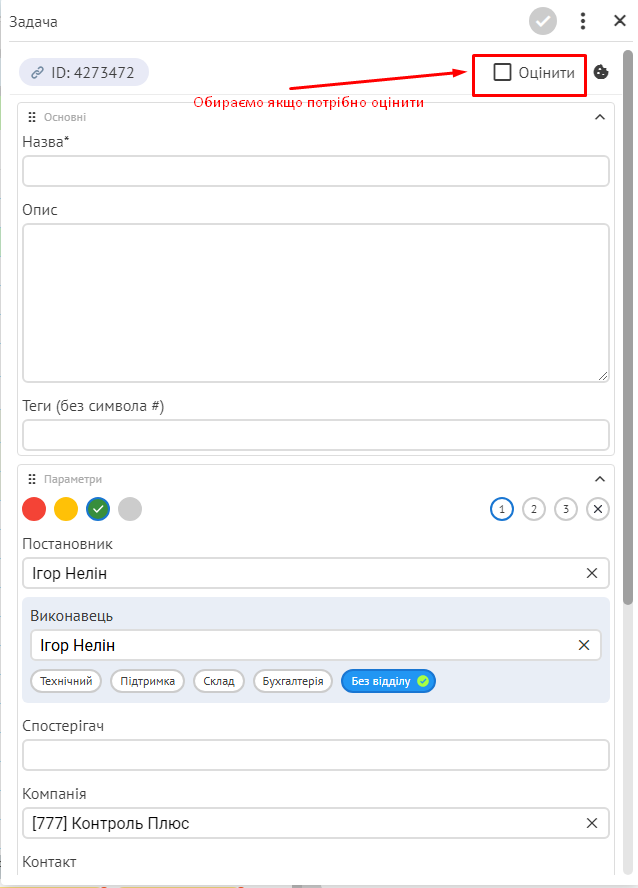This screenshot has height=888, width=638.
Task: Clear the Виконавець field with X icon
Action: click(x=584, y=645)
